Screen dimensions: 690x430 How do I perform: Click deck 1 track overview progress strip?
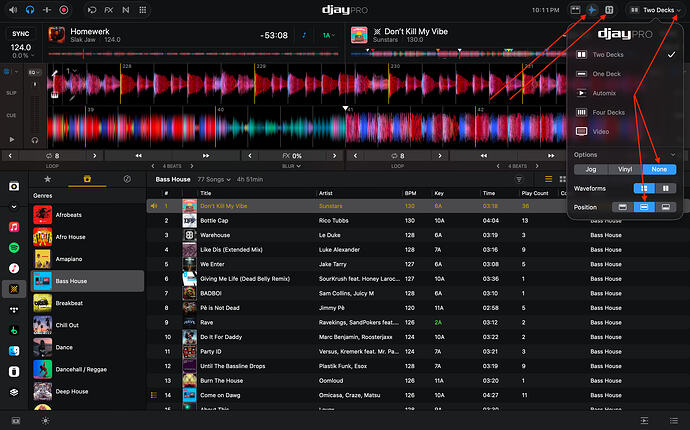pos(194,54)
